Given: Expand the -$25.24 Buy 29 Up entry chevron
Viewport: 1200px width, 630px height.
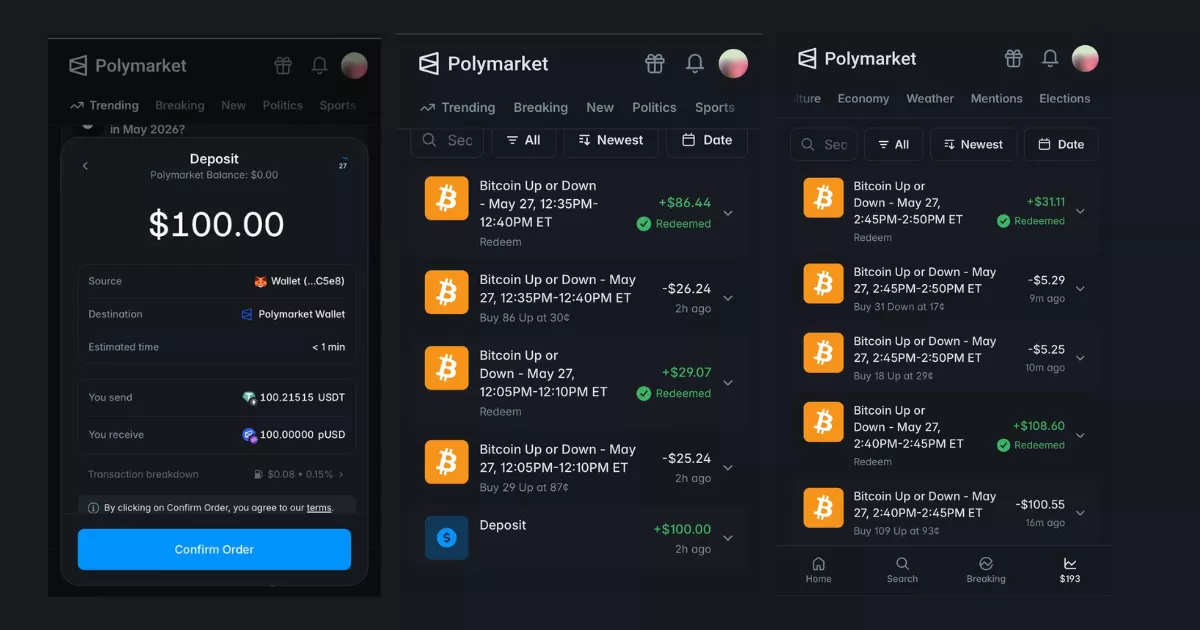Looking at the screenshot, I should 728,468.
